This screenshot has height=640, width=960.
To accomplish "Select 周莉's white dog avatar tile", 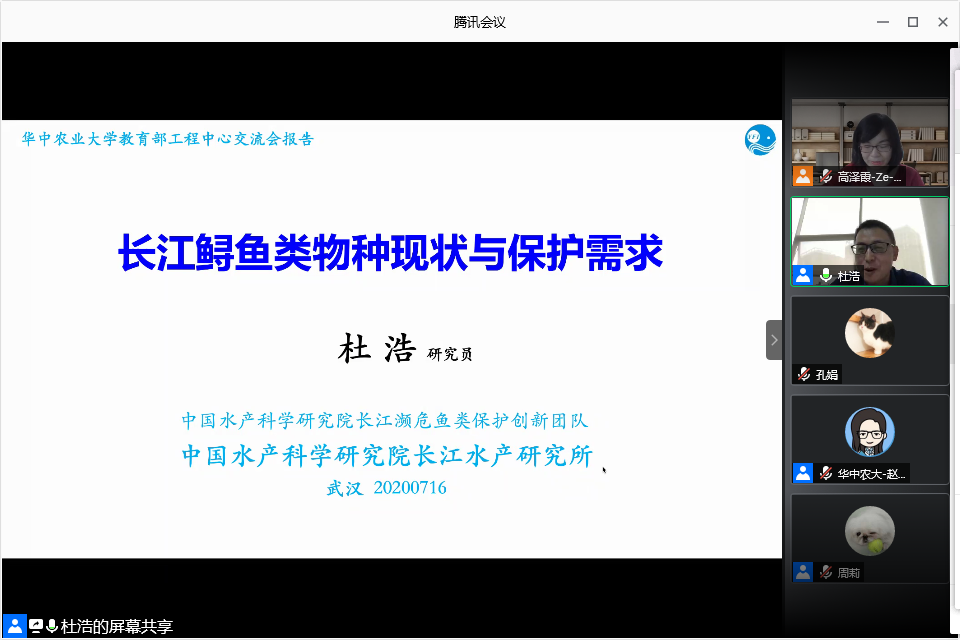I will click(869, 532).
